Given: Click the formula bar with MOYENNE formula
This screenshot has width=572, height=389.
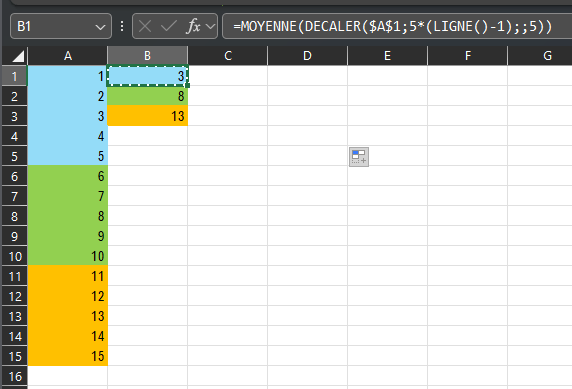Looking at the screenshot, I should [397, 26].
